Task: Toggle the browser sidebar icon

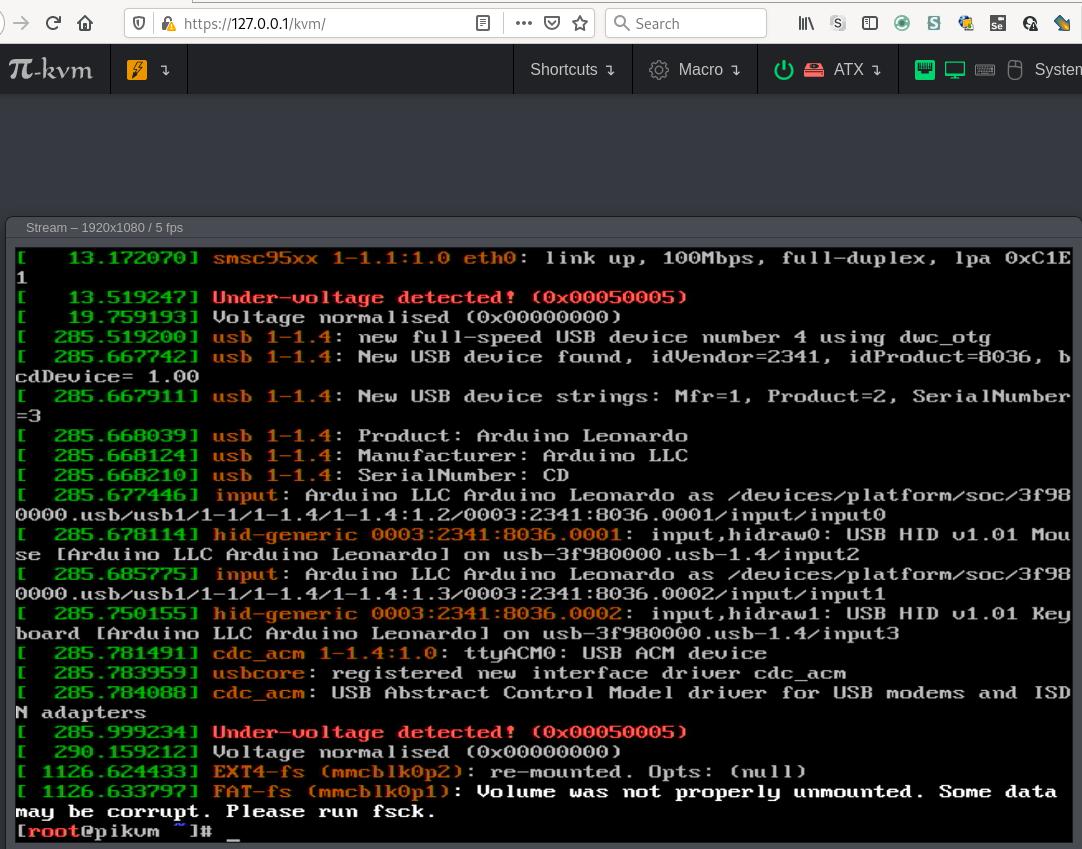Action: point(869,23)
